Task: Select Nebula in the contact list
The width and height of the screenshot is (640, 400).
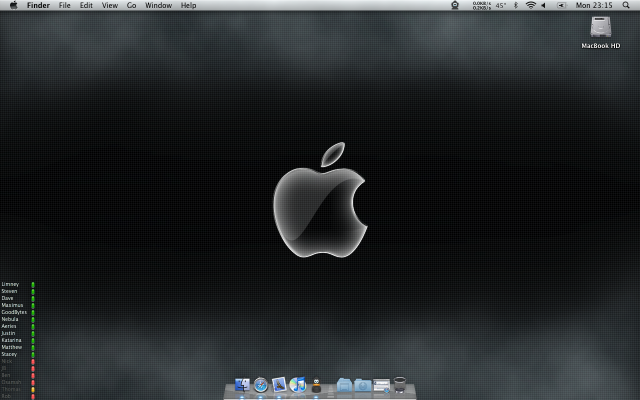Action: coord(10,319)
